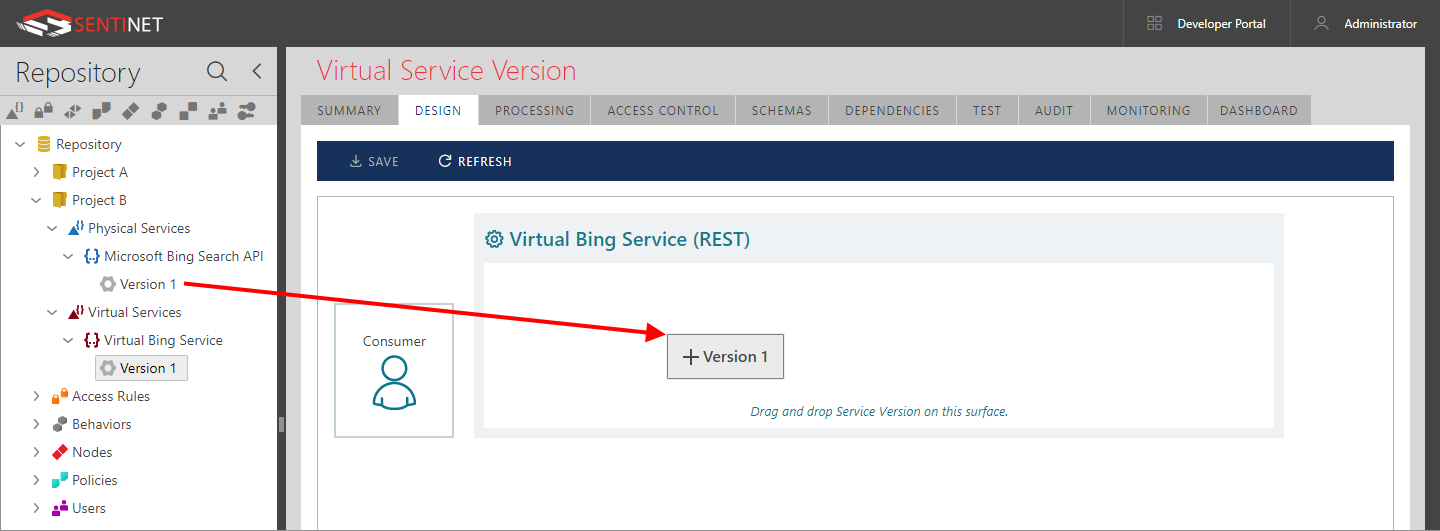
Task: Switch to the Design tab
Action: coord(438,110)
